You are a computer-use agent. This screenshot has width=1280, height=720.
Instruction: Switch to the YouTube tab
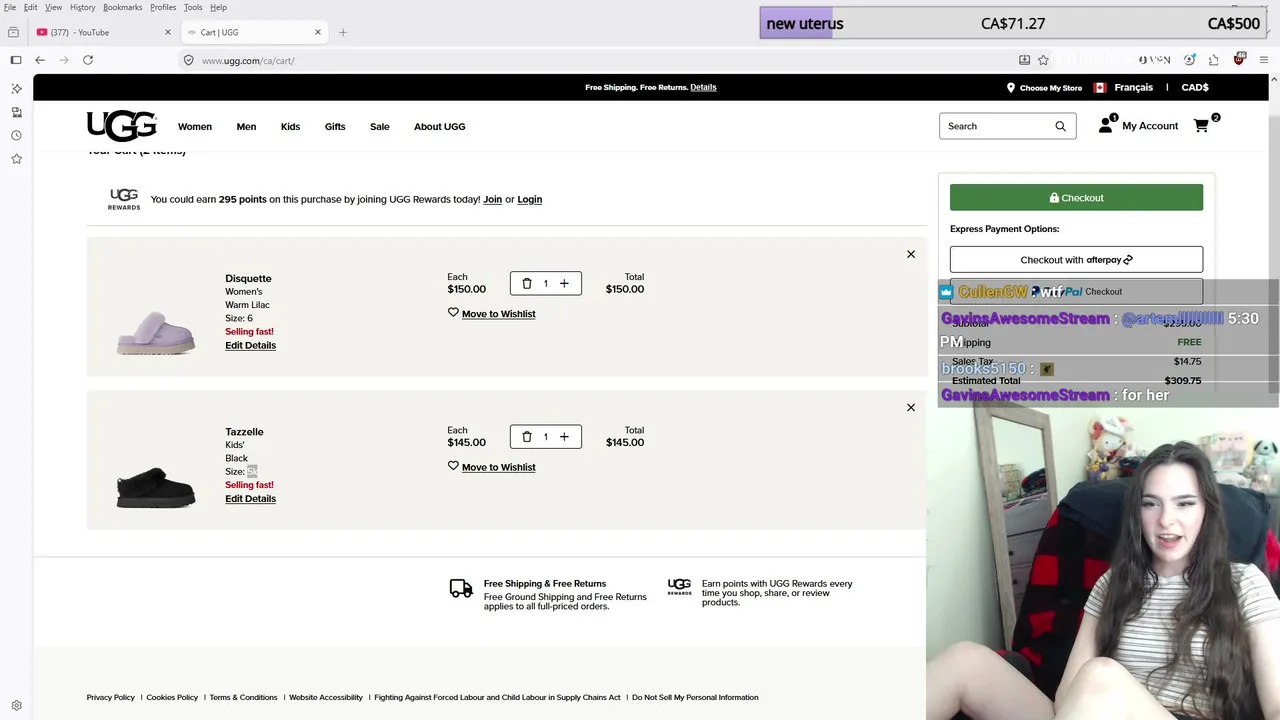(101, 32)
